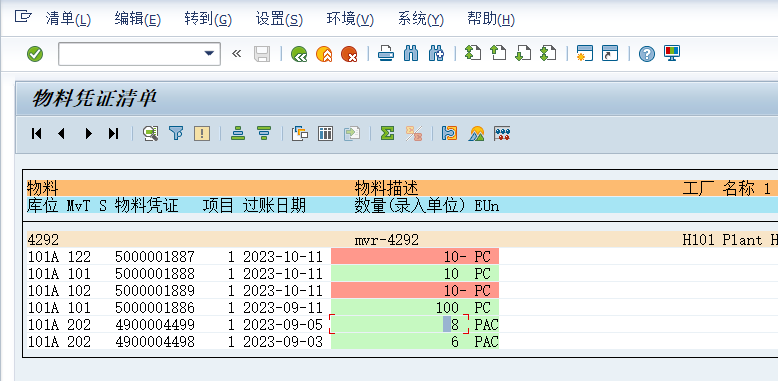Click the red Cancel icon
The width and height of the screenshot is (778, 381).
(x=349, y=54)
